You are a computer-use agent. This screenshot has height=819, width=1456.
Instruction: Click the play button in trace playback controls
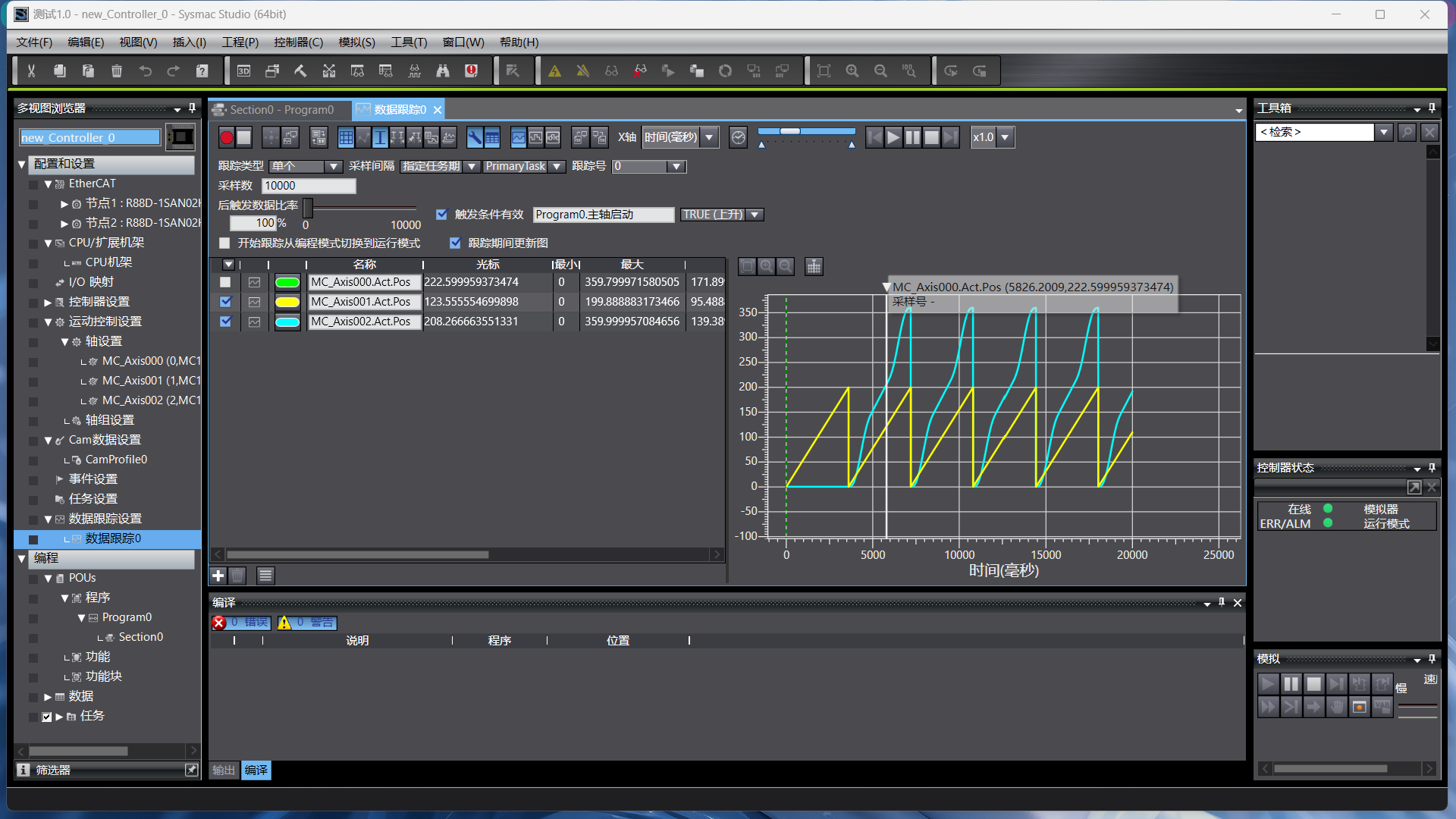(893, 137)
